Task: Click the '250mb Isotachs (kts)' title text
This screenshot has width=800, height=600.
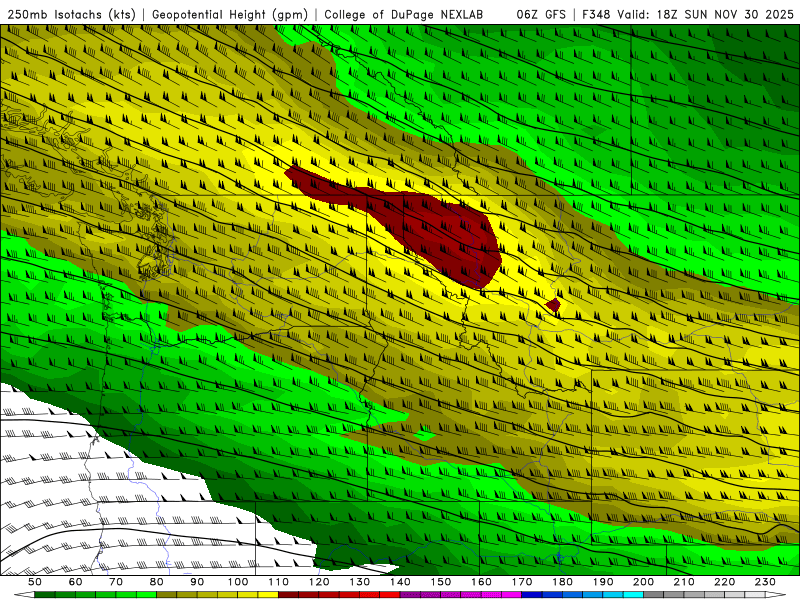Action: click(x=72, y=14)
